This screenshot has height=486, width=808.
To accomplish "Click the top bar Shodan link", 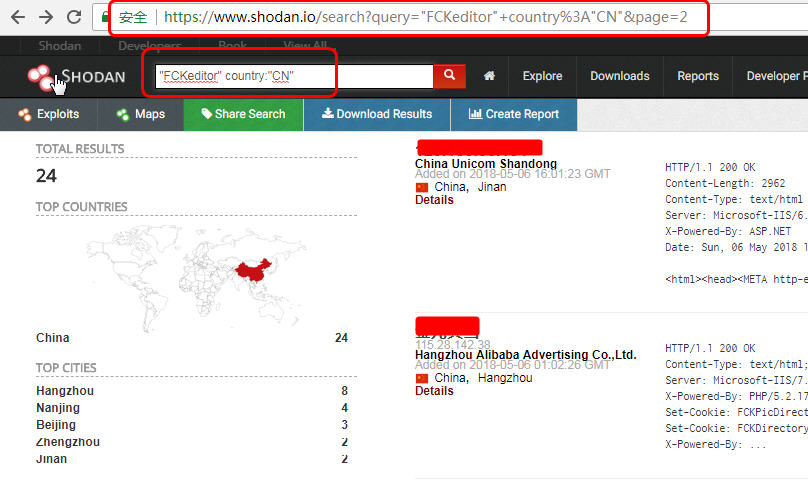I will (x=59, y=46).
